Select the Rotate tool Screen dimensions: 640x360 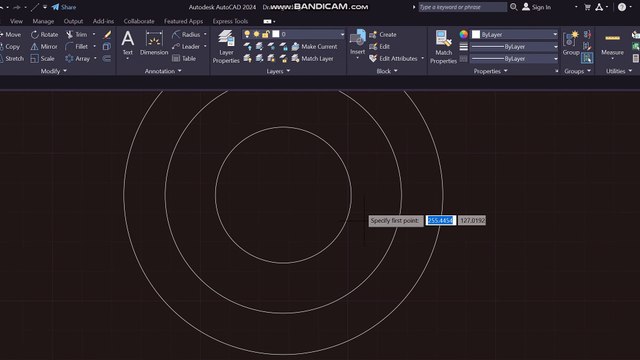point(44,35)
